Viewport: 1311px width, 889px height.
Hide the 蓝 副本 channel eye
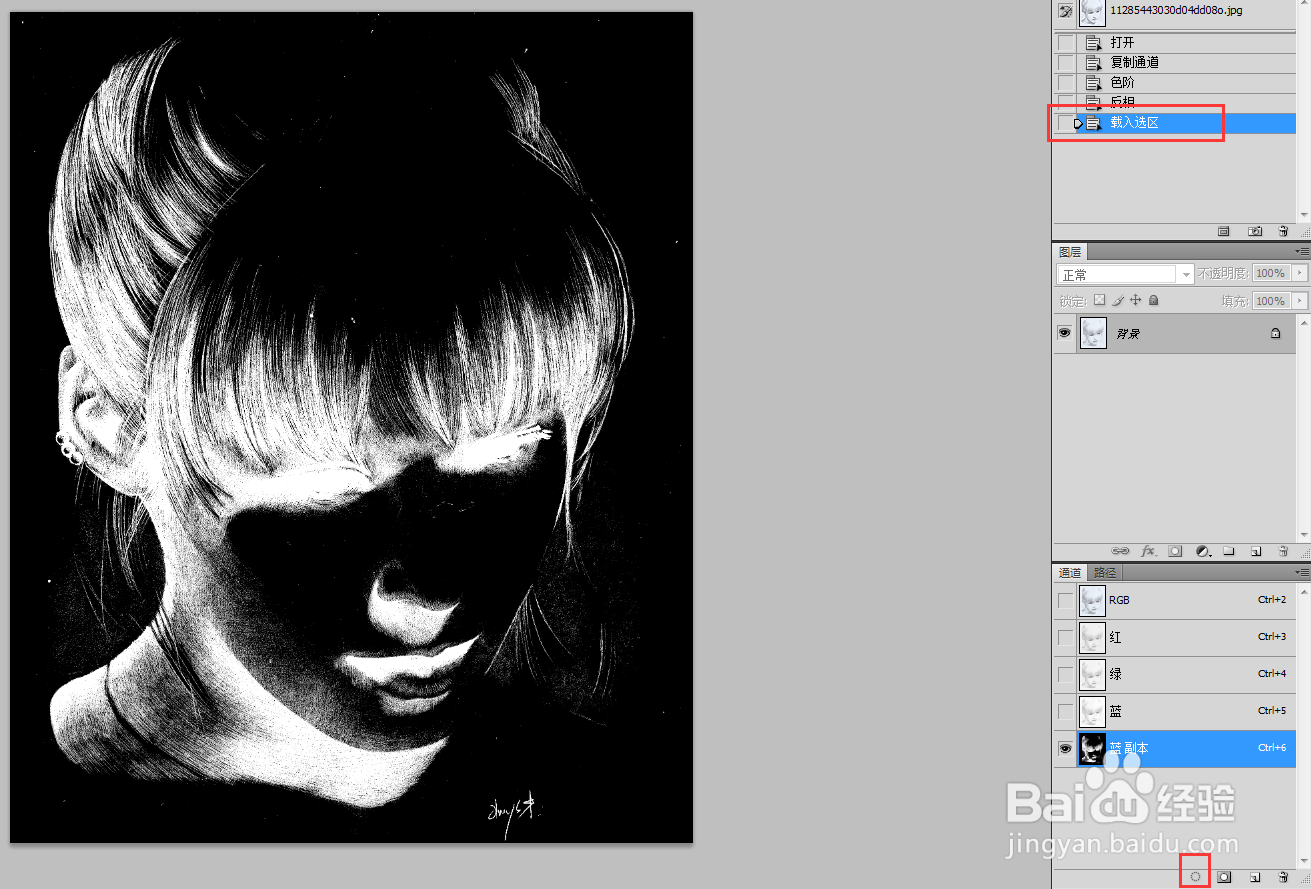(1066, 748)
